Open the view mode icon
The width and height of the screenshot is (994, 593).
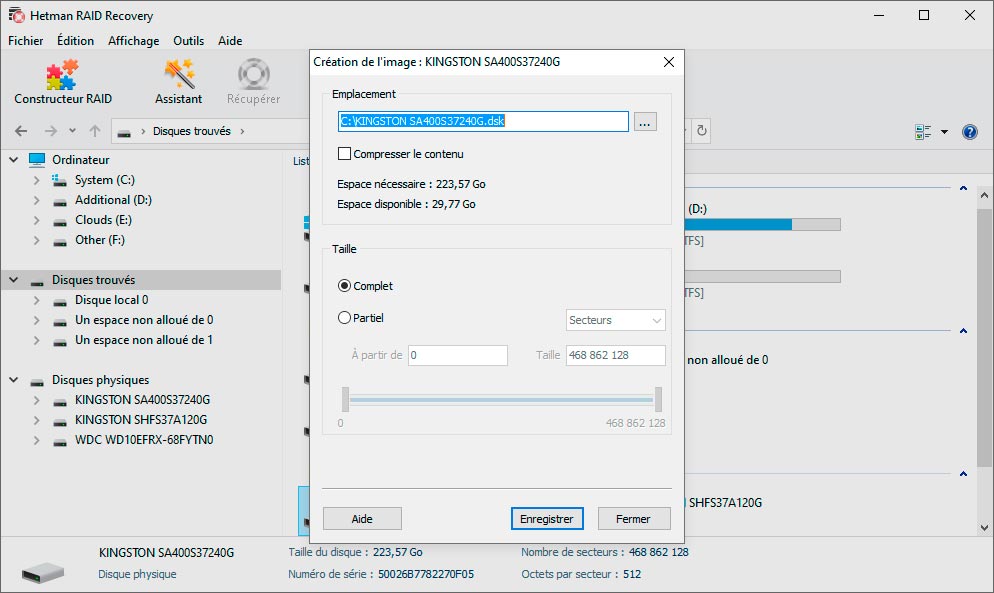point(923,132)
